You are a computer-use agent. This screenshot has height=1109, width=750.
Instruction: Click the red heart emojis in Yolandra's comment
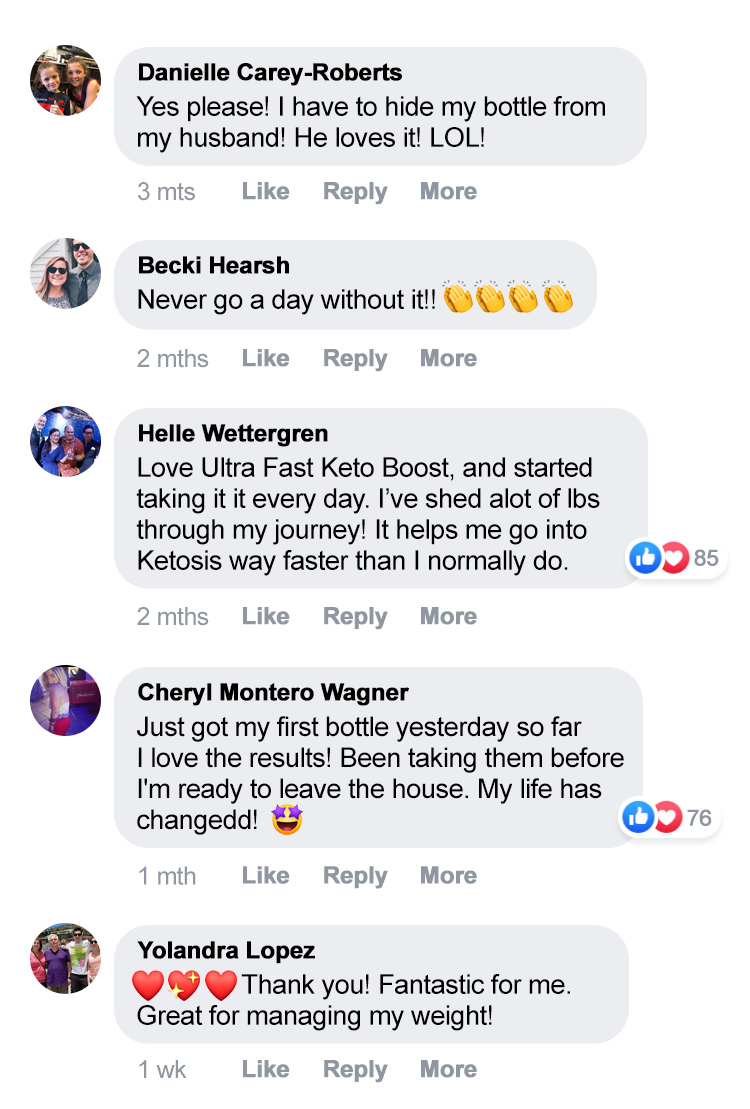pos(185,985)
